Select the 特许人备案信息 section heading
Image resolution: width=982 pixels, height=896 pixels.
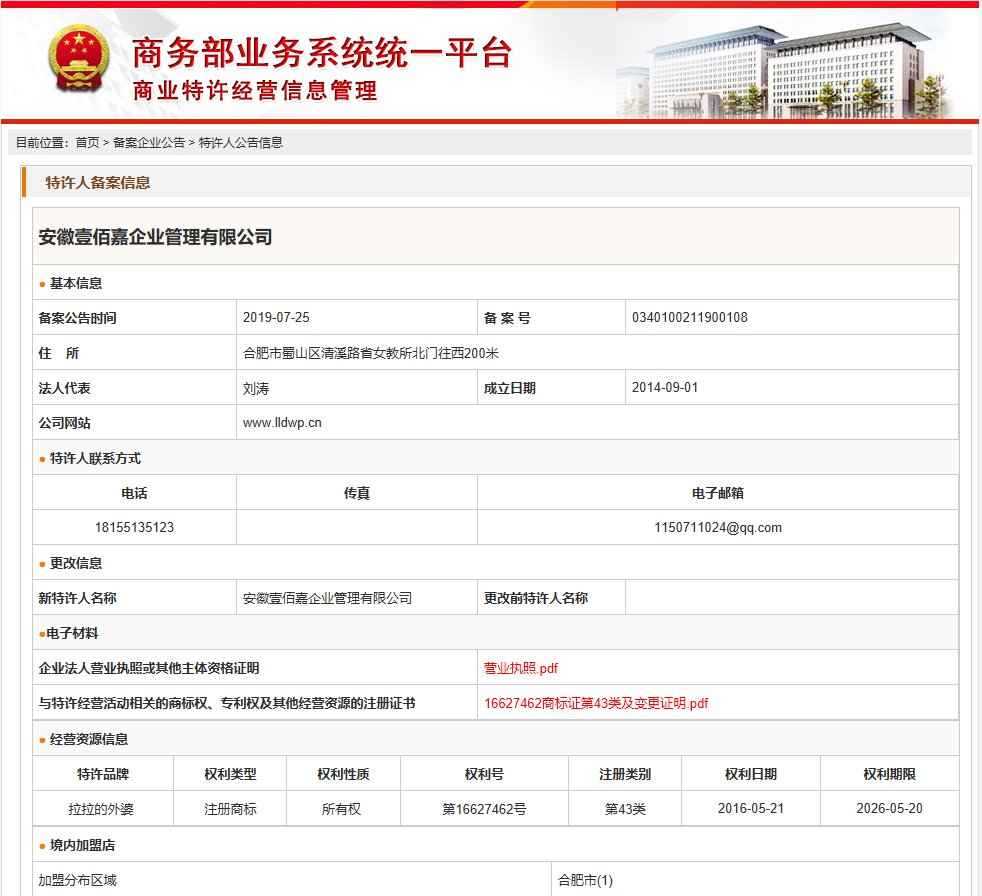98,183
